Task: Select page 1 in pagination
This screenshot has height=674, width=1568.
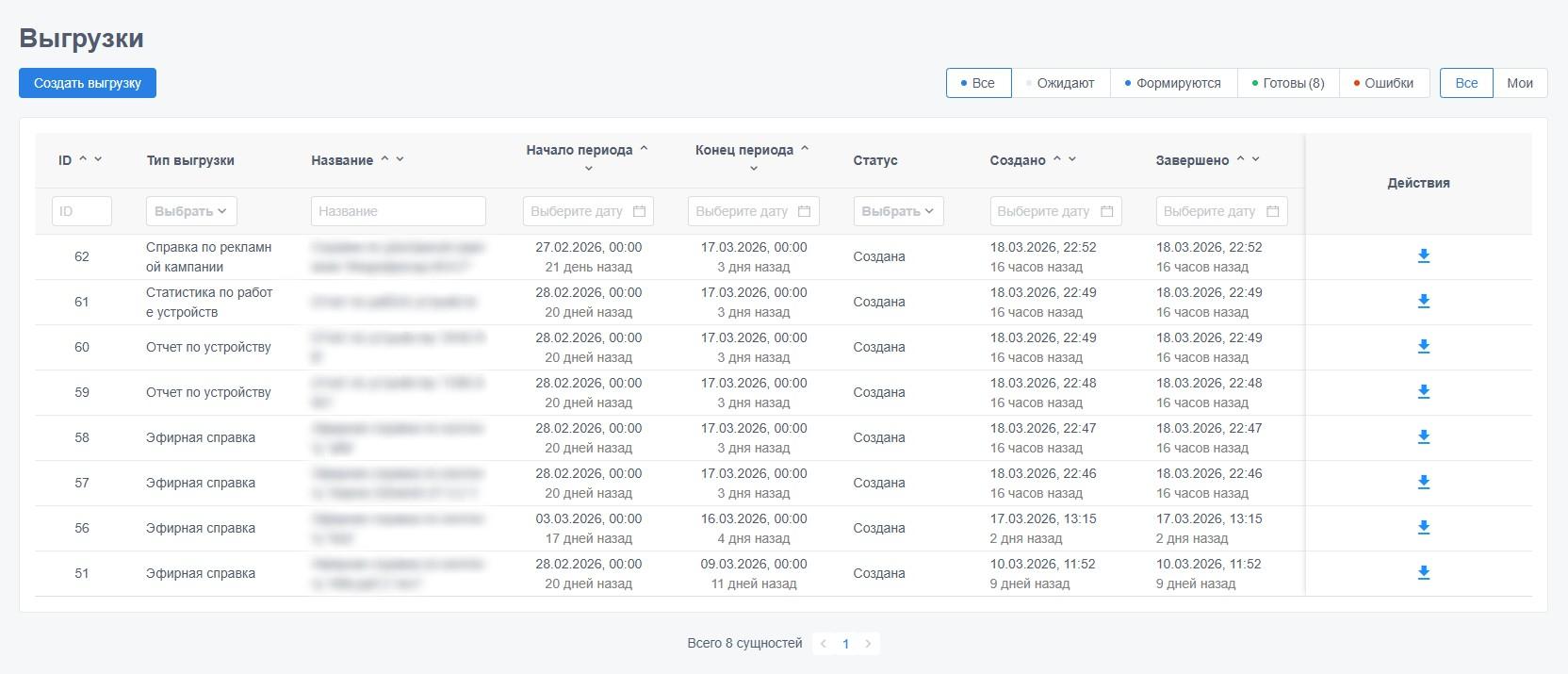Action: [x=845, y=644]
